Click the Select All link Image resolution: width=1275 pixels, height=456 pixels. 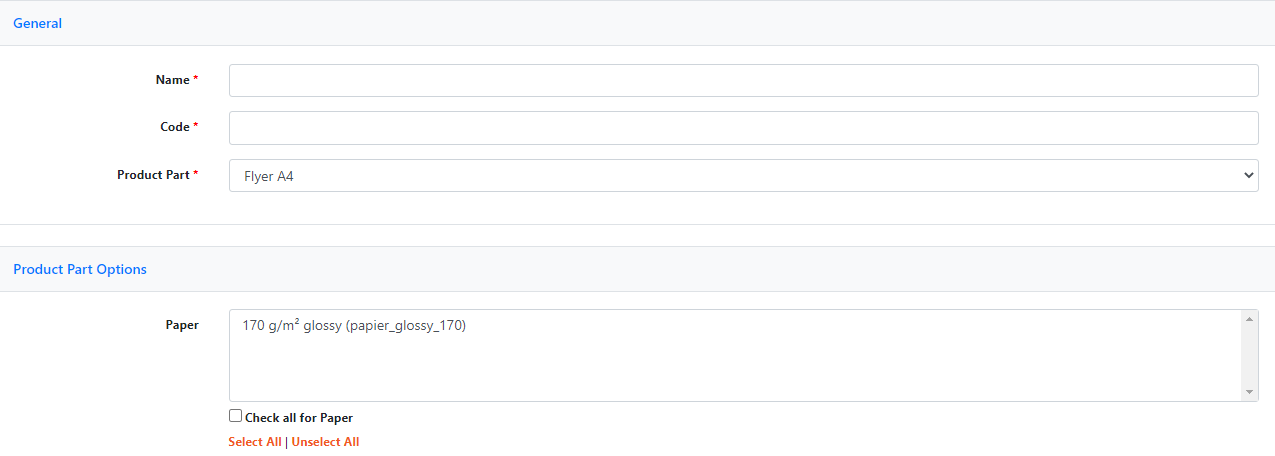point(254,442)
